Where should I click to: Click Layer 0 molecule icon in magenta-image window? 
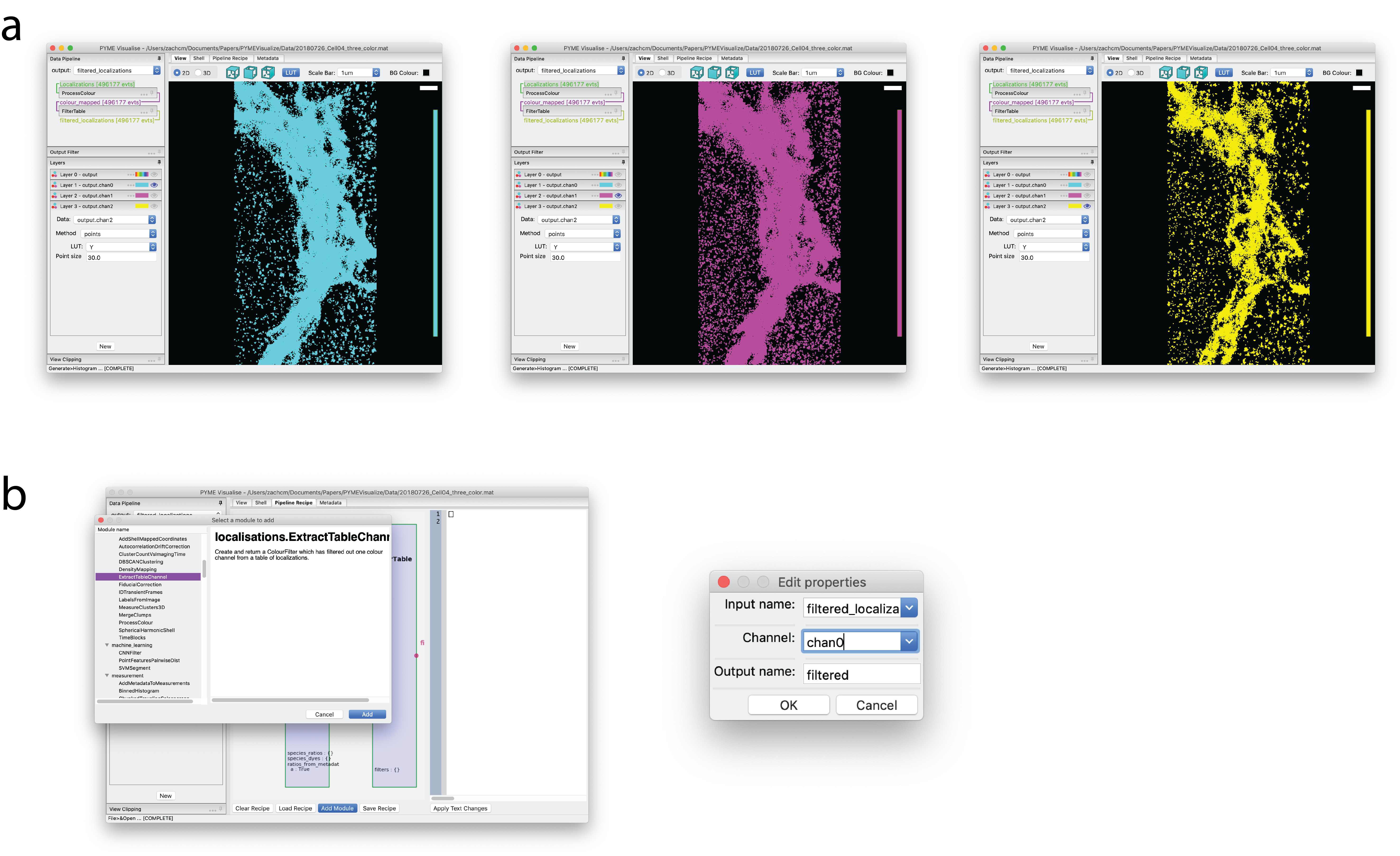pos(518,174)
